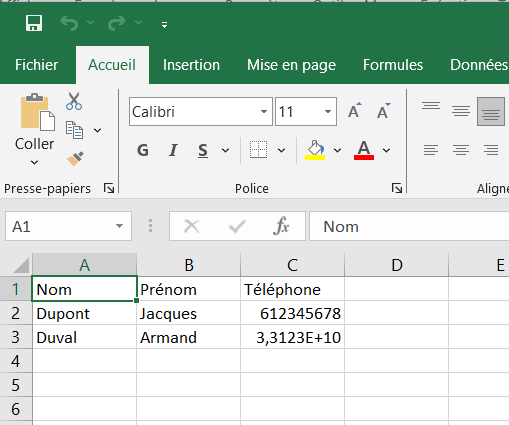This screenshot has width=509, height=425.
Task: Expand the borders options arrow
Action: [281, 151]
